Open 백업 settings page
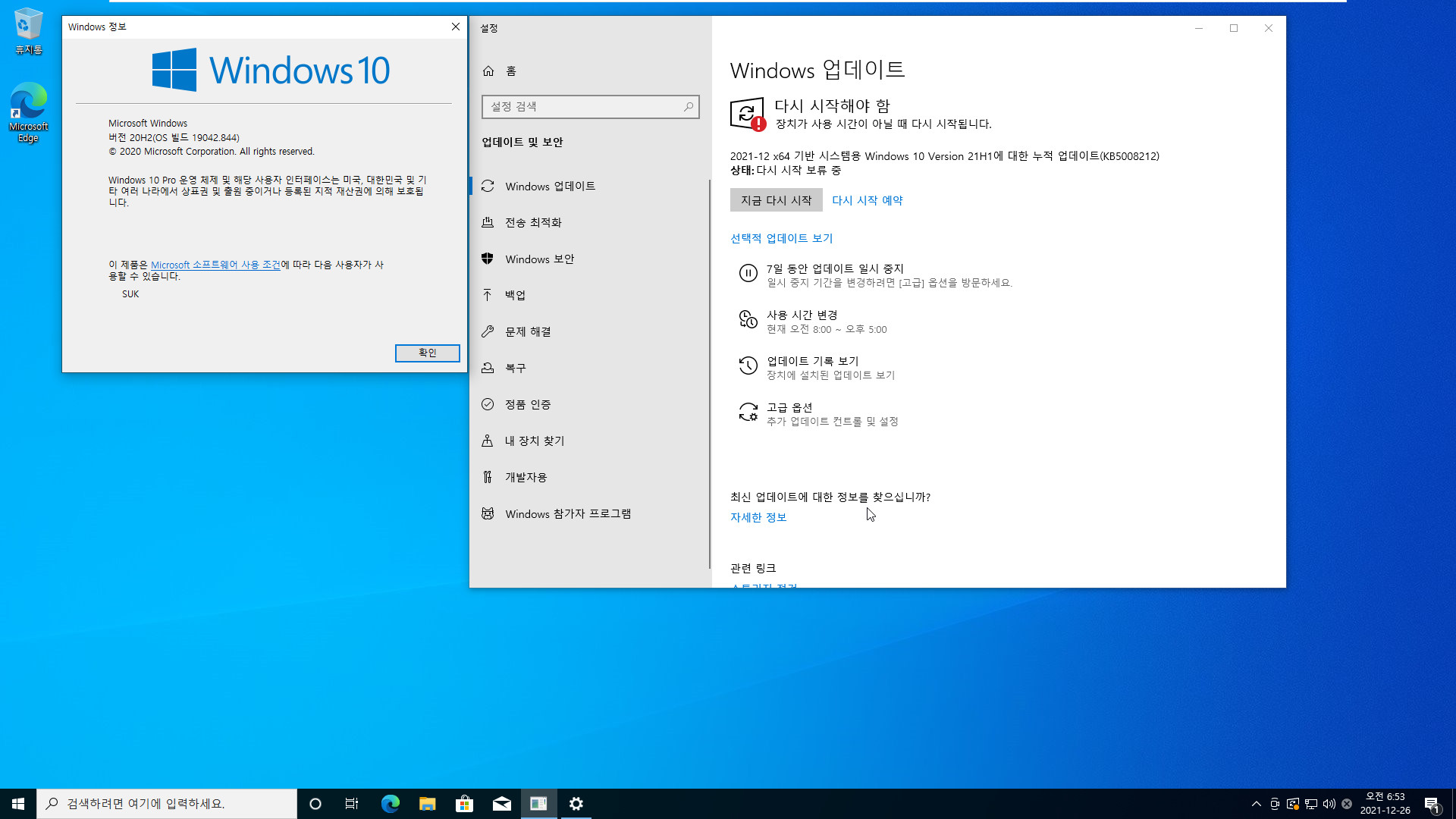This screenshot has width=1456, height=819. point(590,295)
